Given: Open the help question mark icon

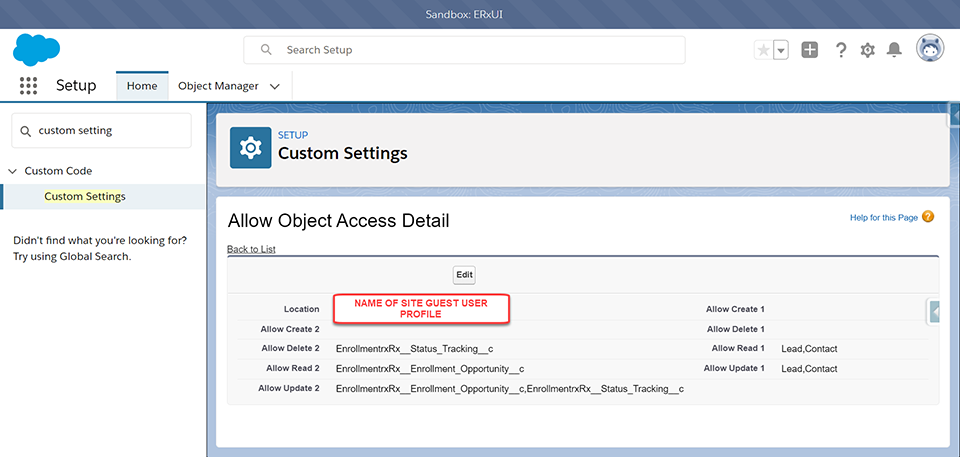Looking at the screenshot, I should (x=841, y=50).
